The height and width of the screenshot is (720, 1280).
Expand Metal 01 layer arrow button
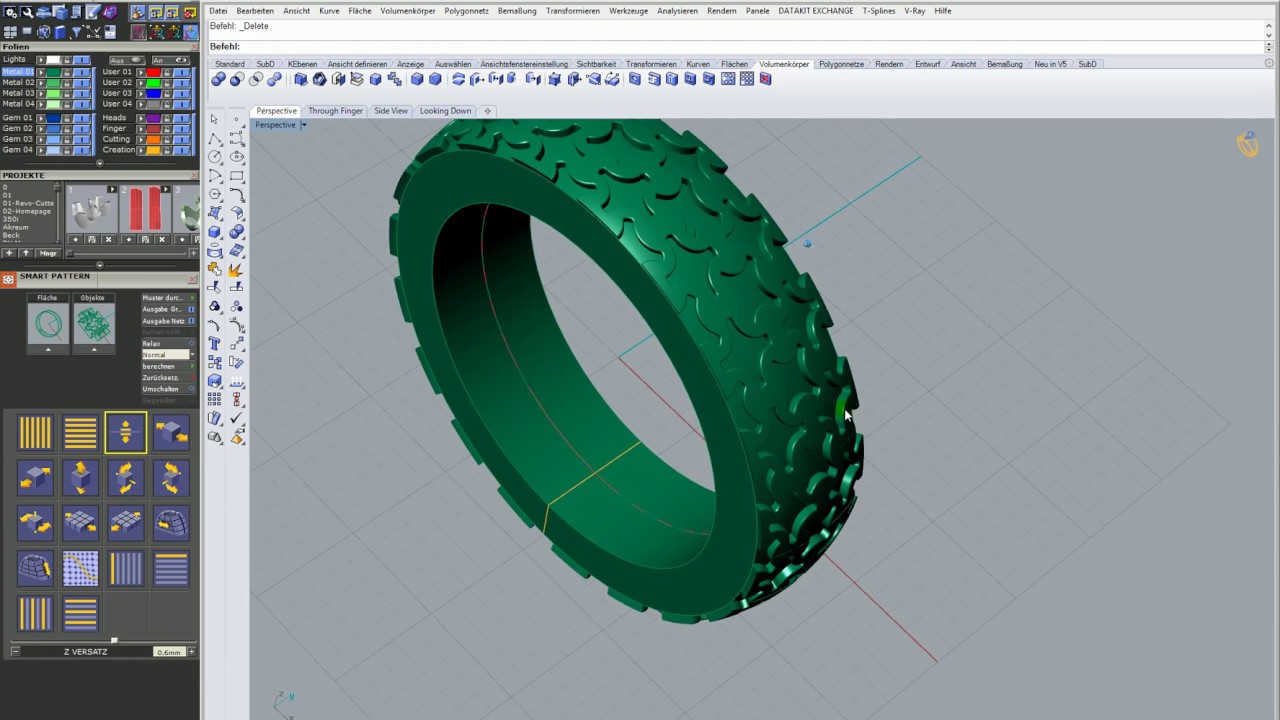coord(41,72)
